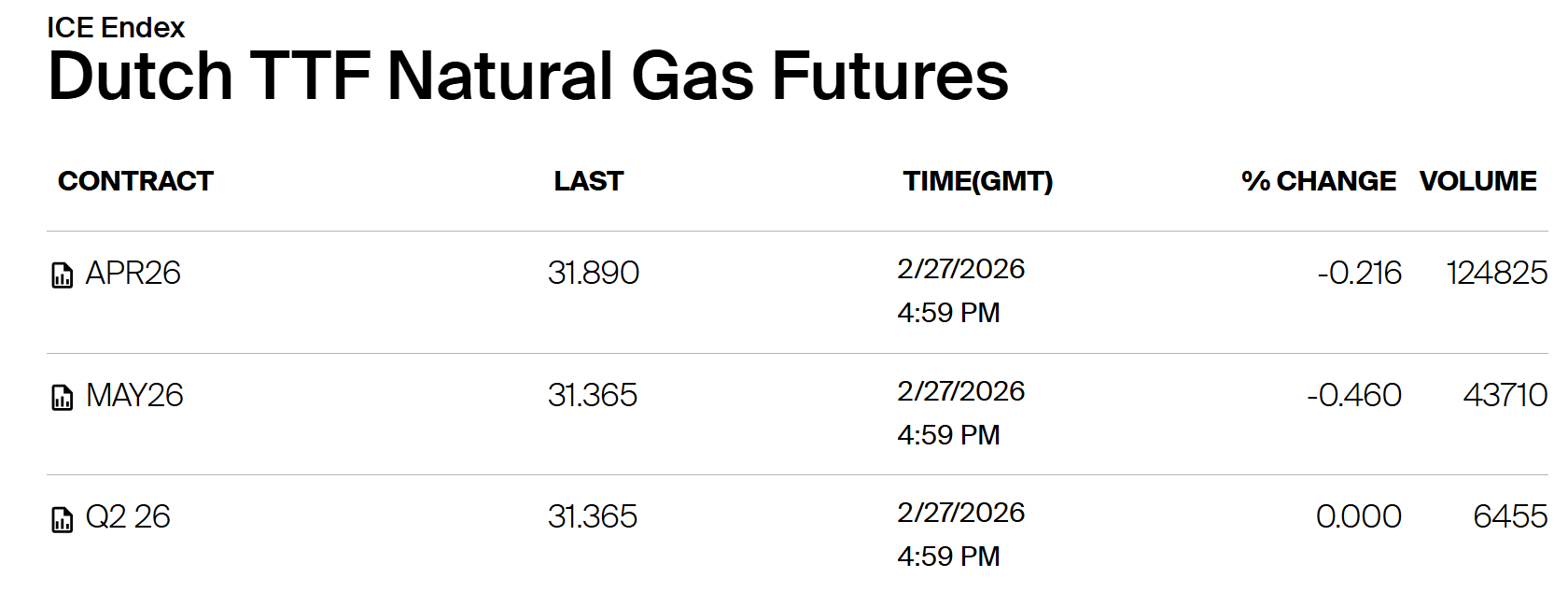This screenshot has width=1568, height=592.
Task: Select the MAY26 last price 31.365
Action: (593, 396)
